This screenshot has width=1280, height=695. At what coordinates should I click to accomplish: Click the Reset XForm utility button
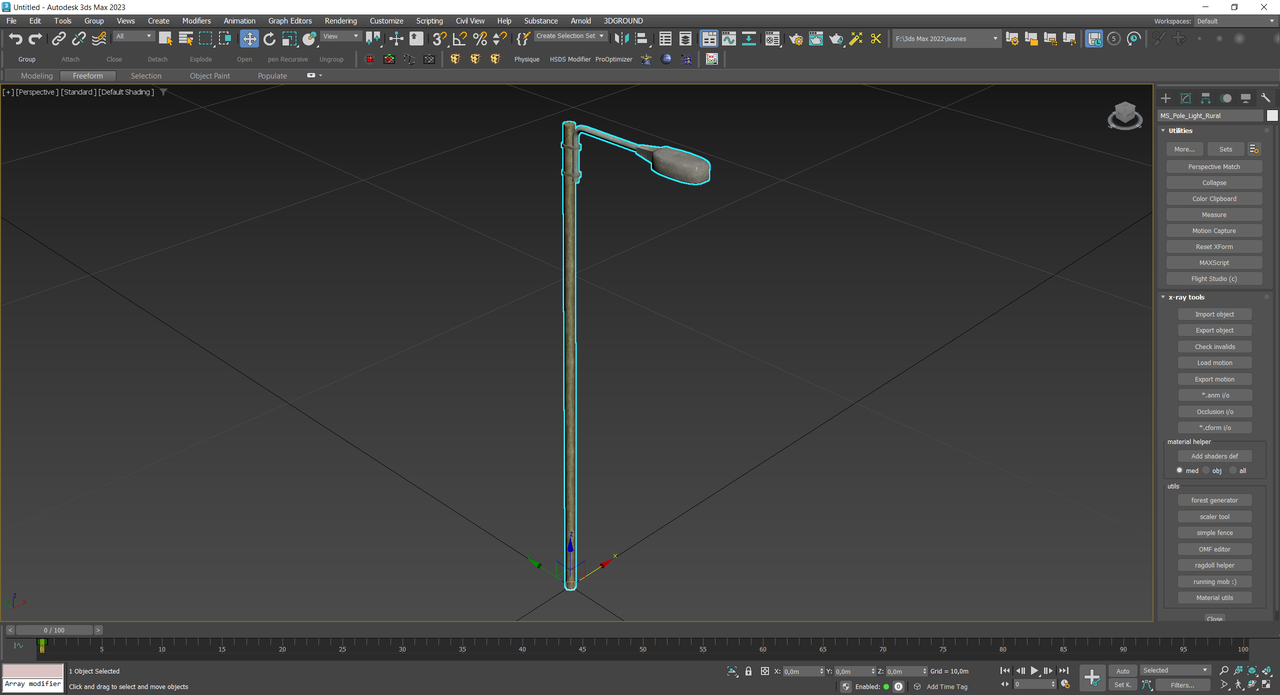tap(1214, 247)
